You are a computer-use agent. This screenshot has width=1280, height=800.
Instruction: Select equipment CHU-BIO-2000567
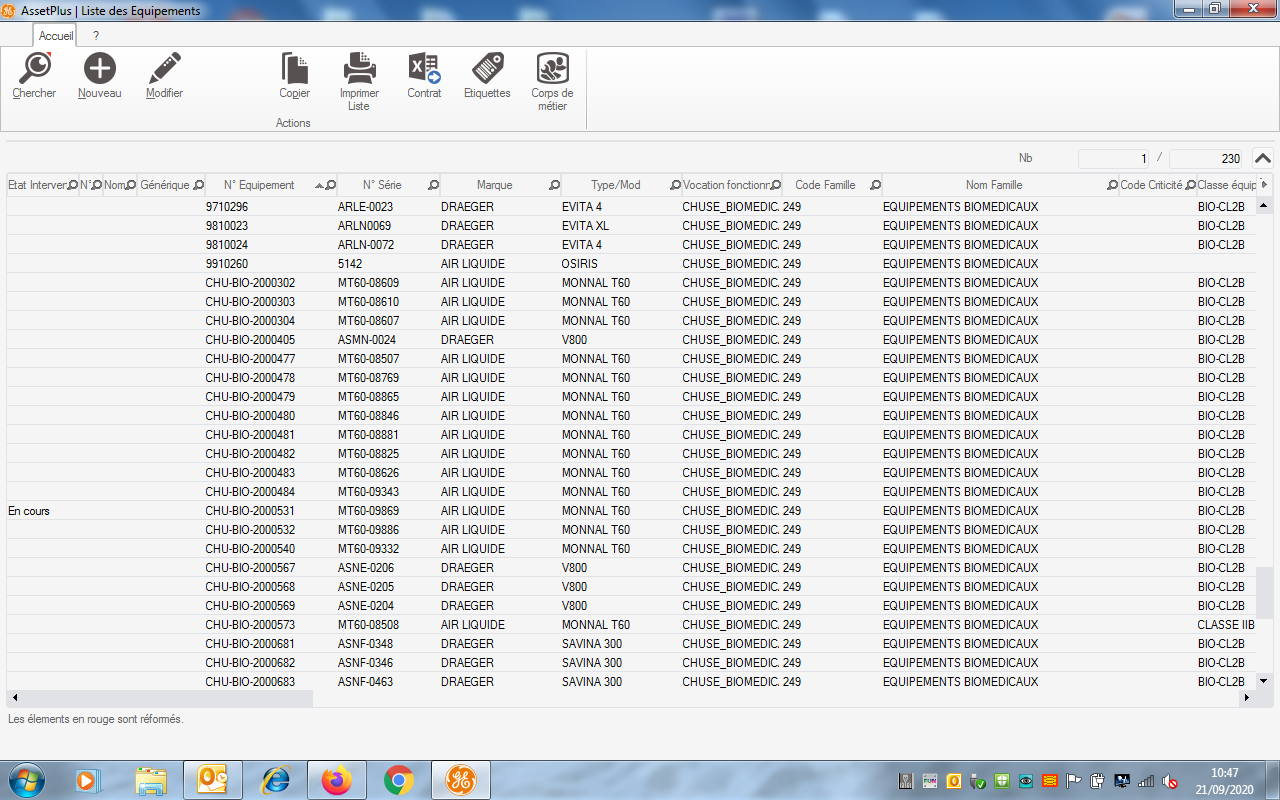click(x=250, y=568)
